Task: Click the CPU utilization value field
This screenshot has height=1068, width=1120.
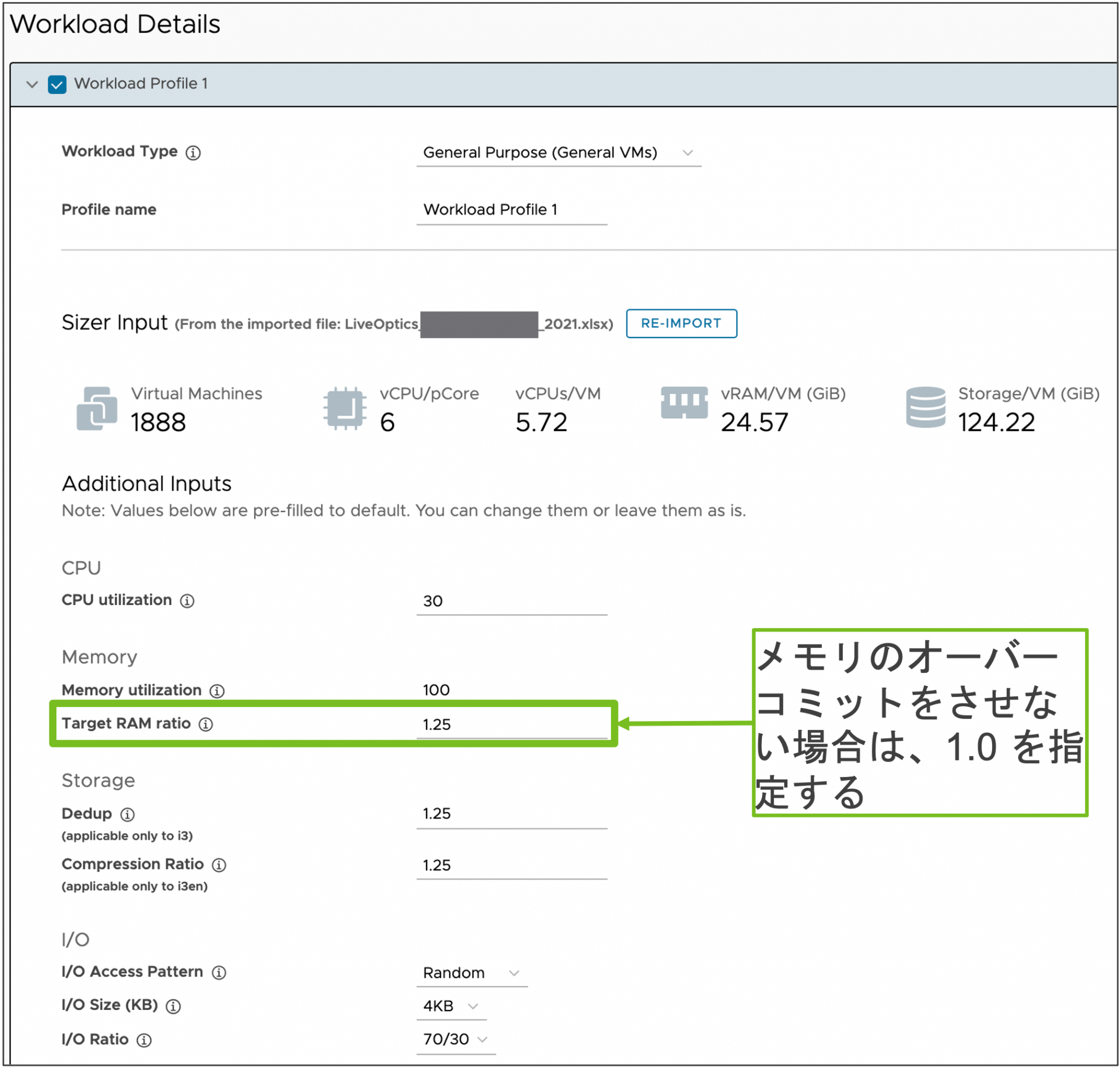Action: pos(511,601)
